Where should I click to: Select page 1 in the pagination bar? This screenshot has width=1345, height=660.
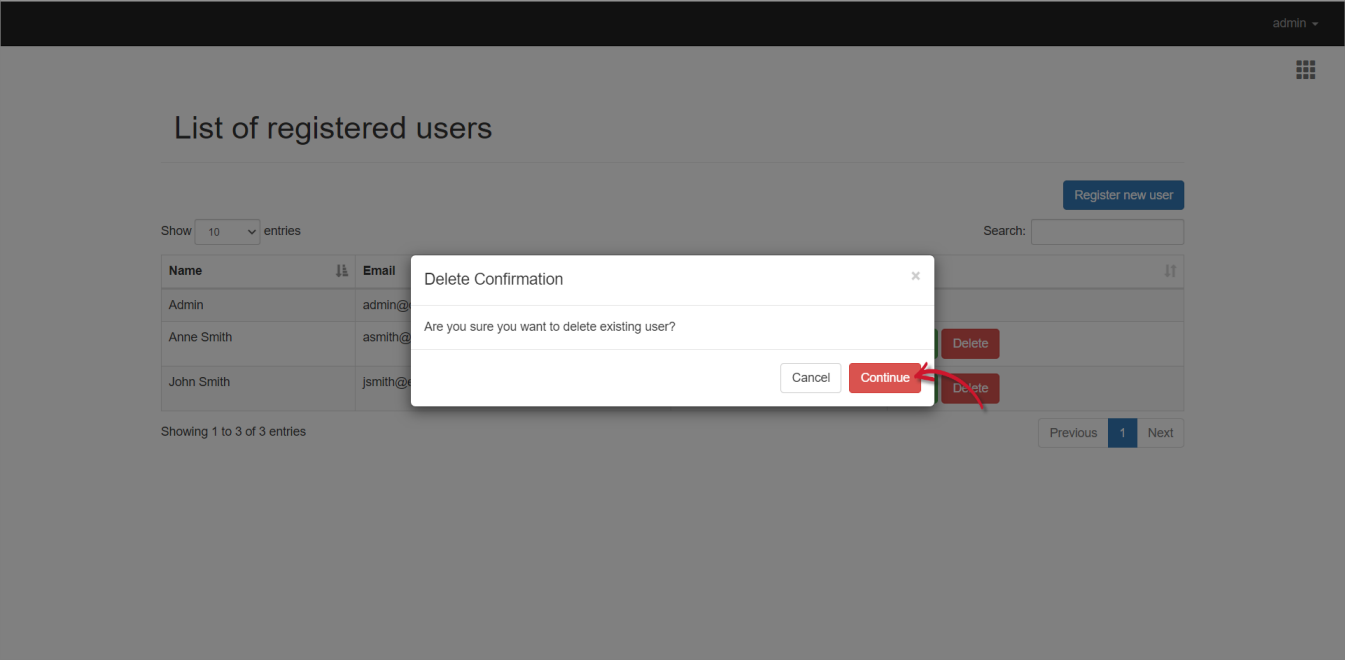1122,432
